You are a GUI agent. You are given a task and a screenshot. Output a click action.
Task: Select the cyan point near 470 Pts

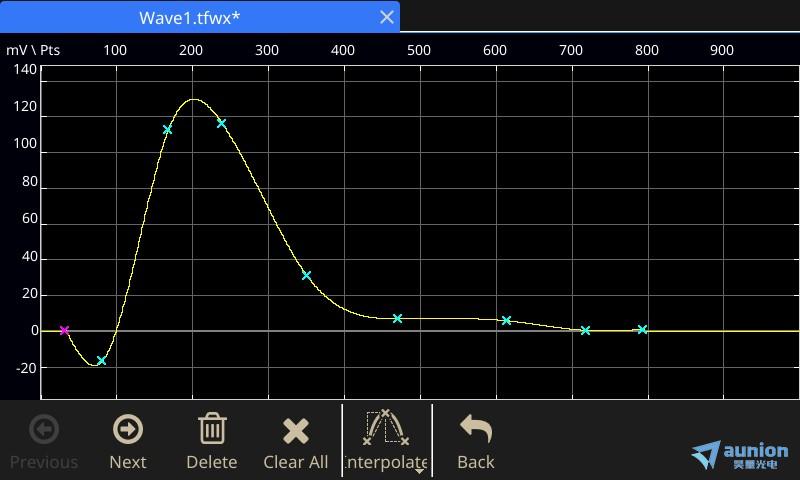coord(397,319)
